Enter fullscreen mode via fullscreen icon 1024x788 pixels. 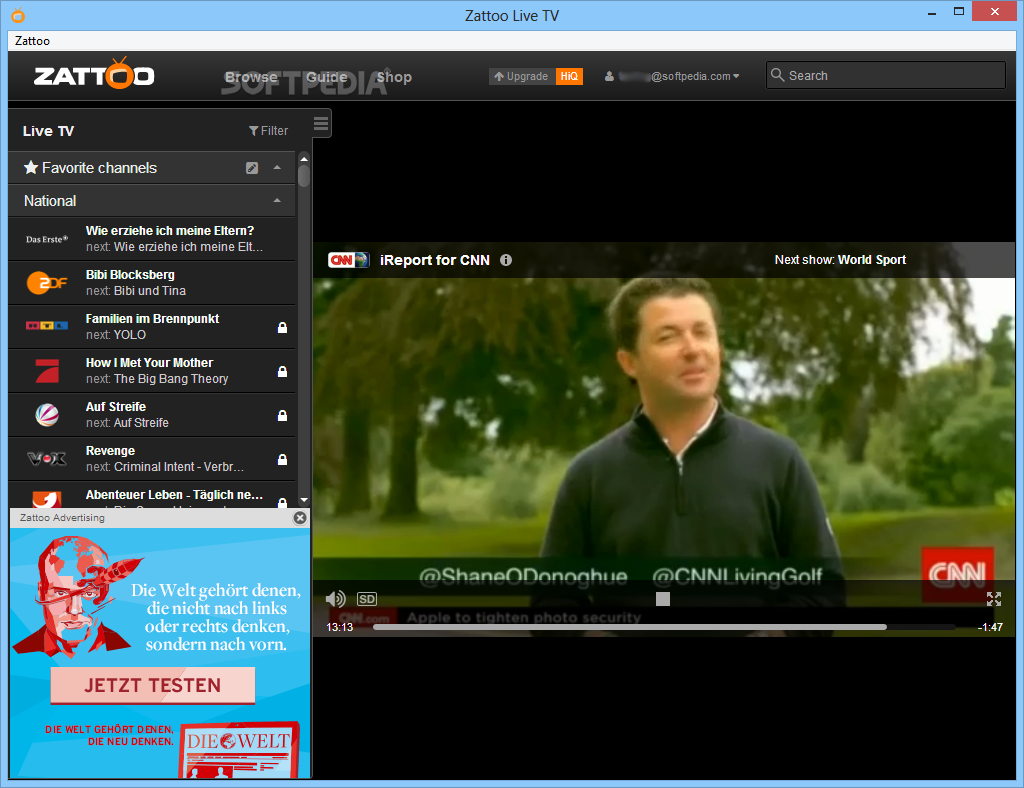994,599
